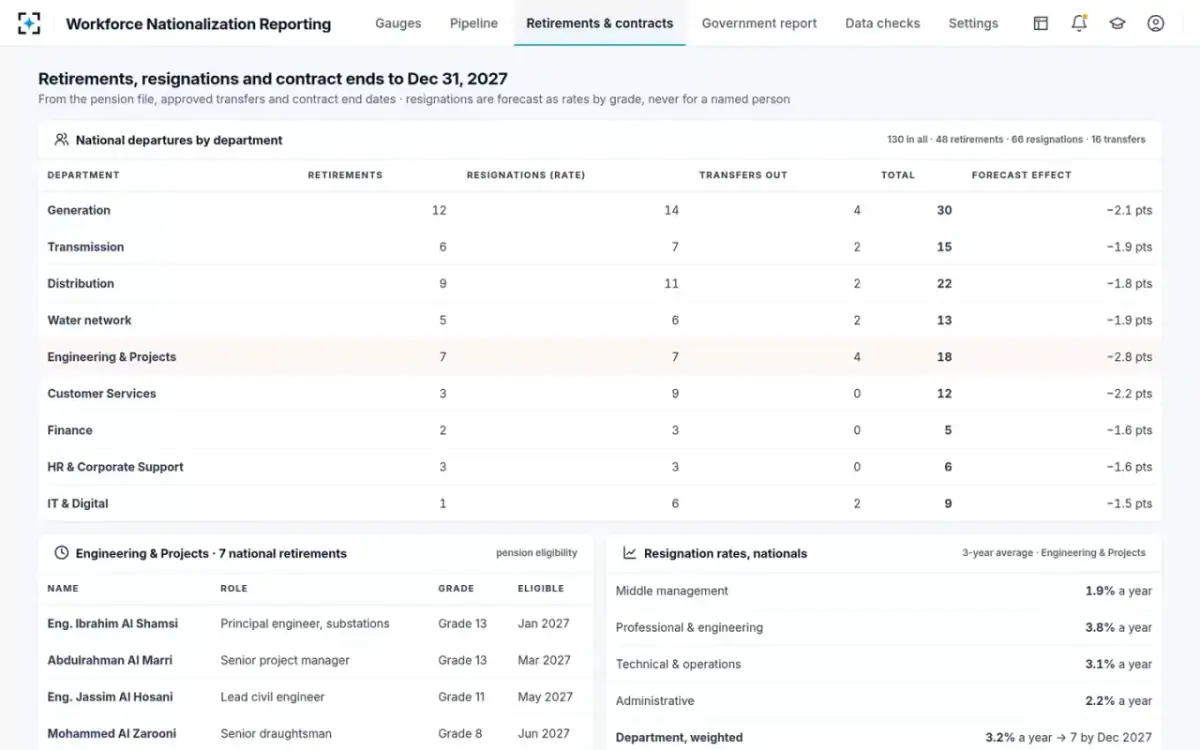Select the IT & Digital department row

coord(600,503)
